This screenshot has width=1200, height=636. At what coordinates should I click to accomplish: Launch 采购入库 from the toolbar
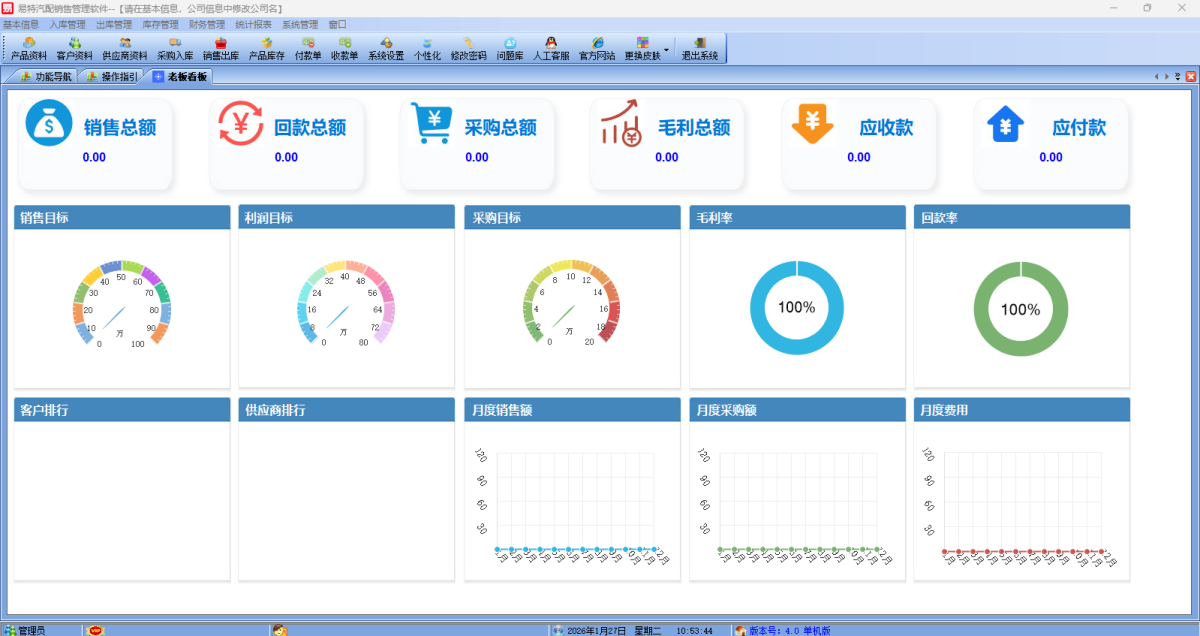(x=175, y=48)
